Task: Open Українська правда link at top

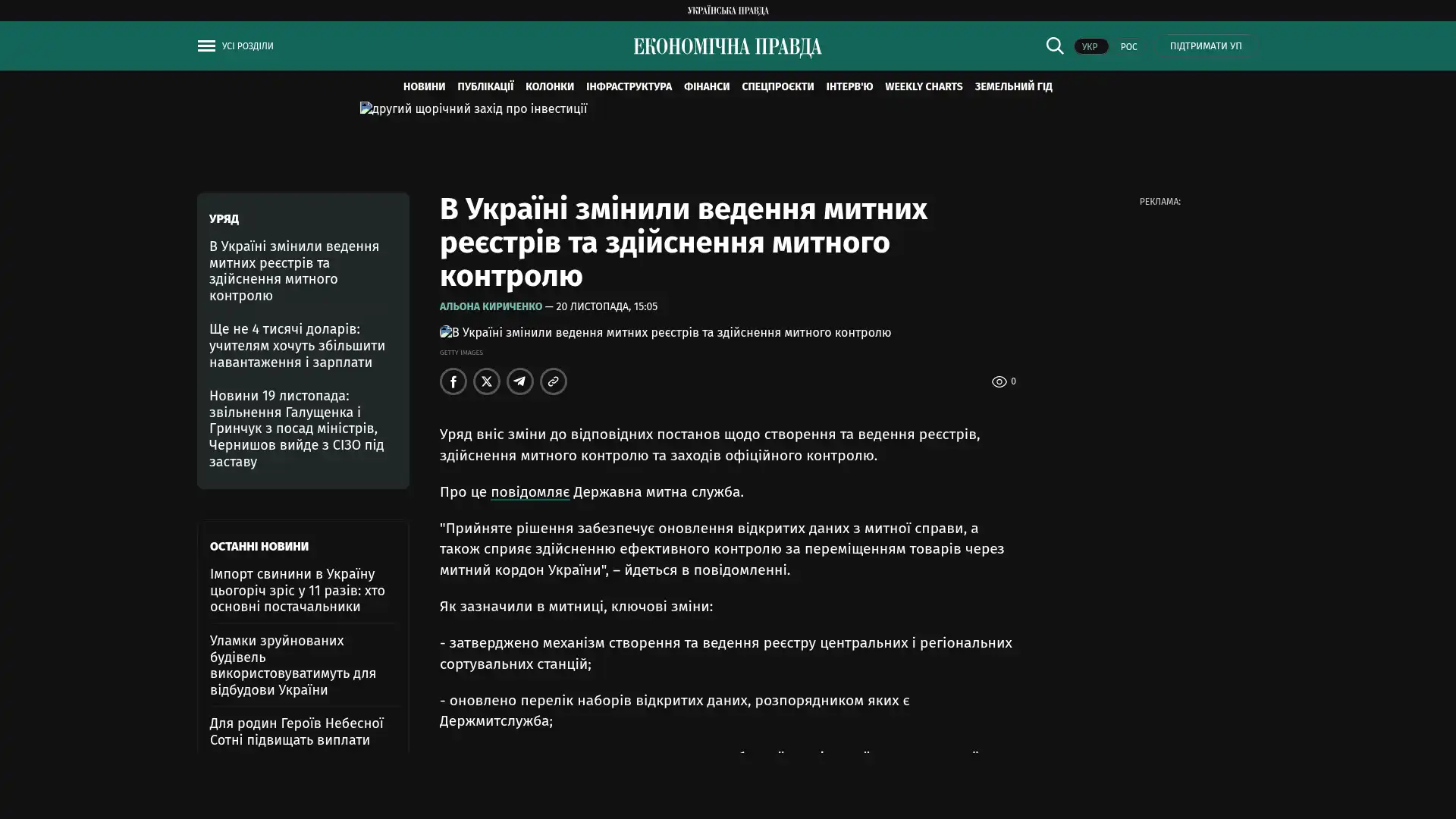Action: (727, 10)
